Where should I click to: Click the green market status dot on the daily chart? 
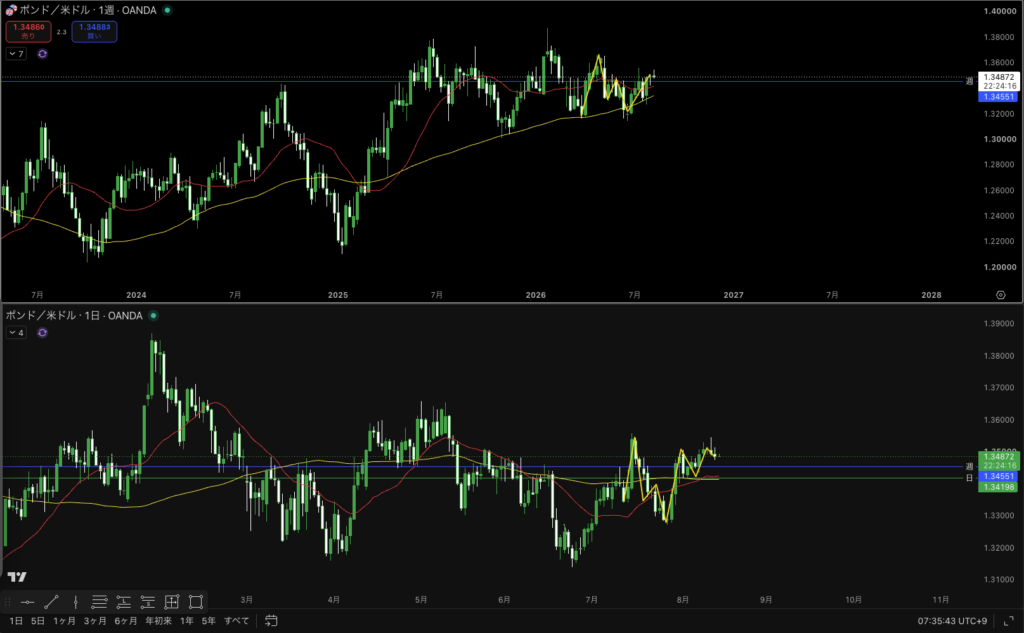pyautogui.click(x=153, y=316)
